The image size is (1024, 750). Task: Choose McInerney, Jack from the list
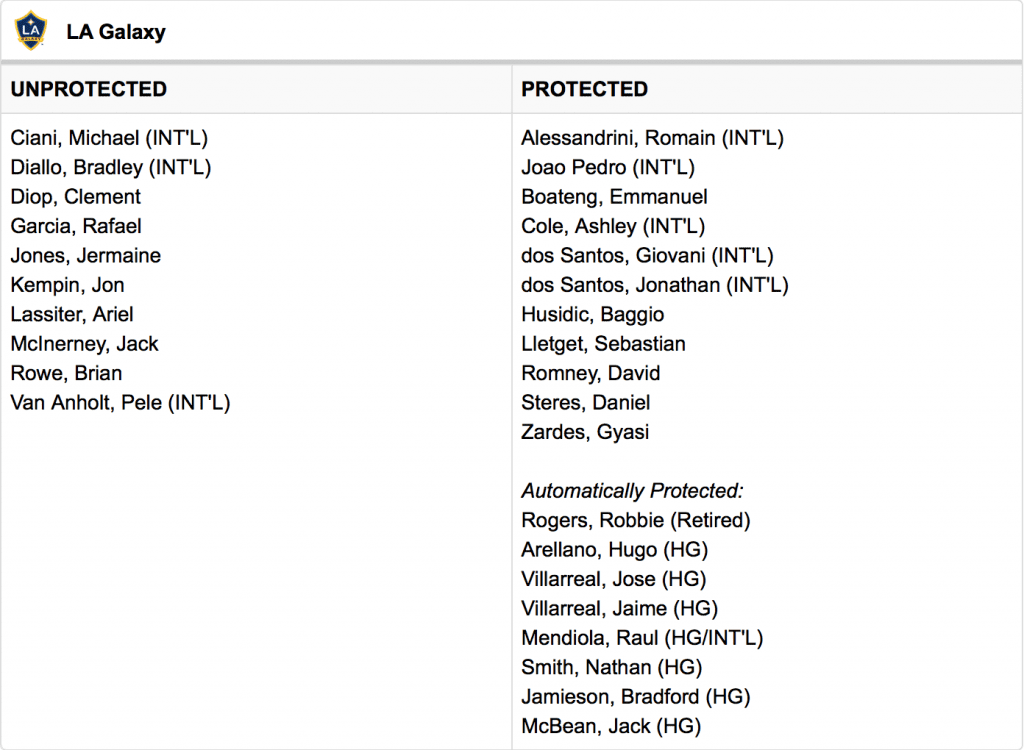coord(84,344)
